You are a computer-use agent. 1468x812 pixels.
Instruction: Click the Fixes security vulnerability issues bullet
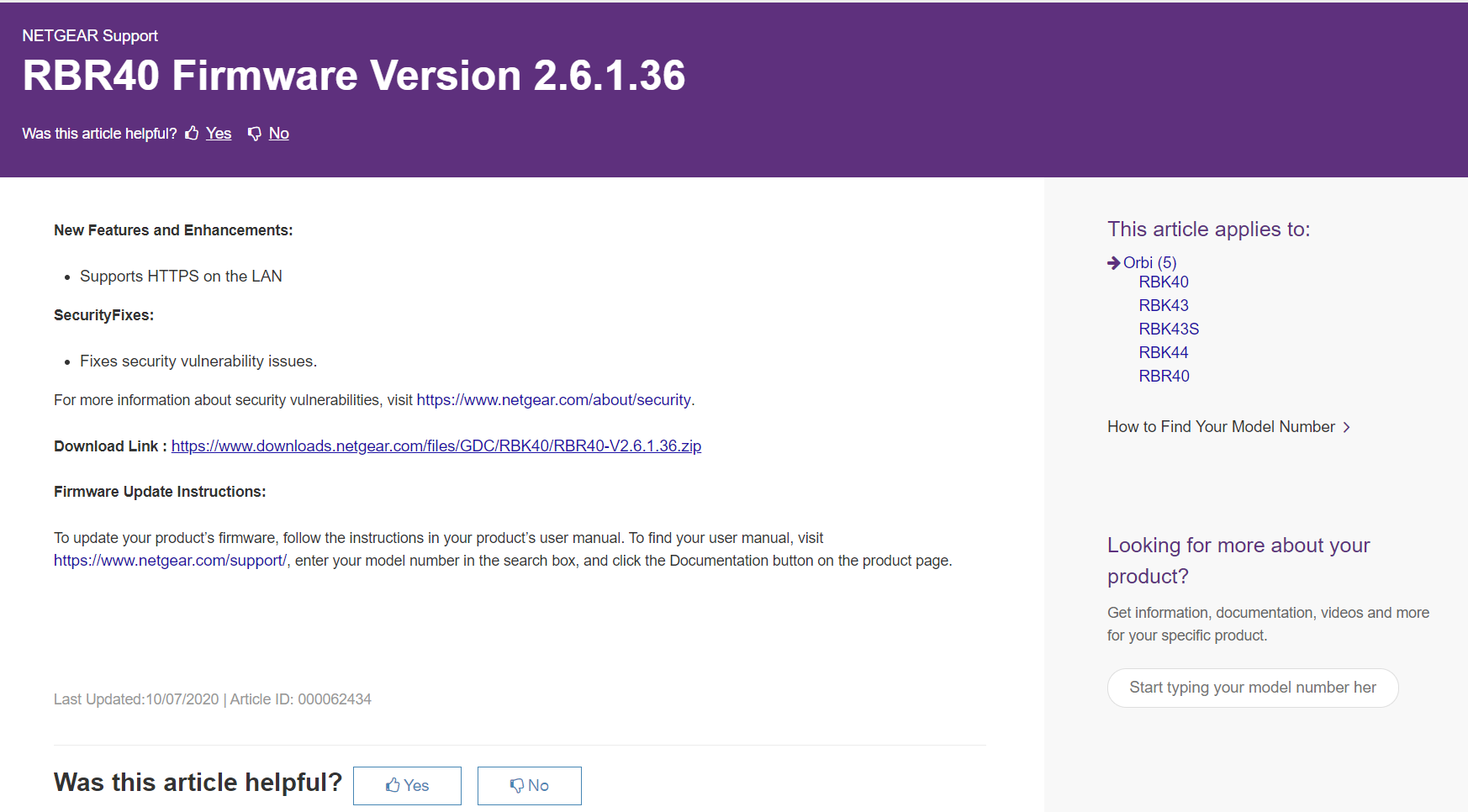[198, 361]
